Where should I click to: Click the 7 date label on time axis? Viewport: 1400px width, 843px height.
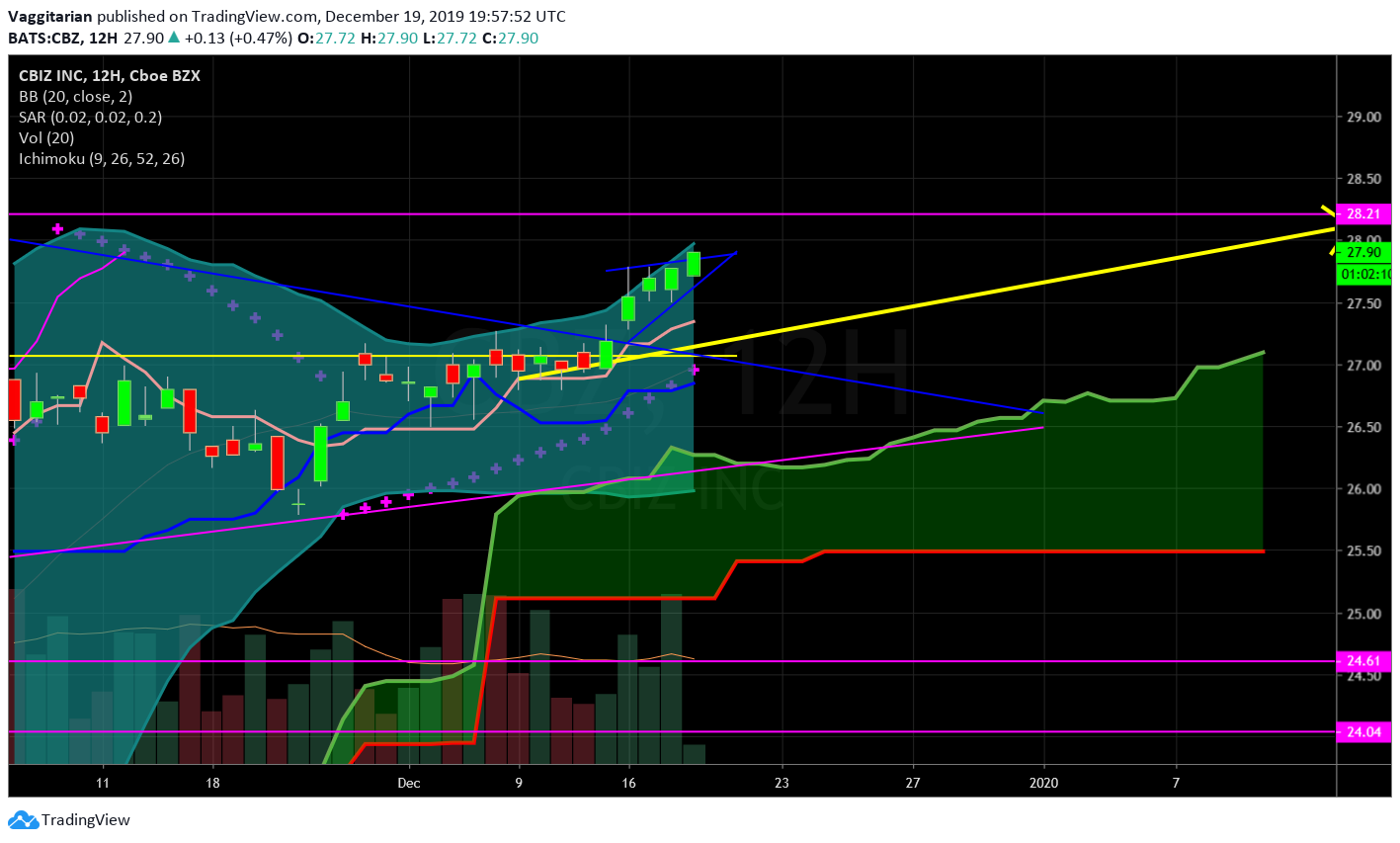coord(1176,784)
